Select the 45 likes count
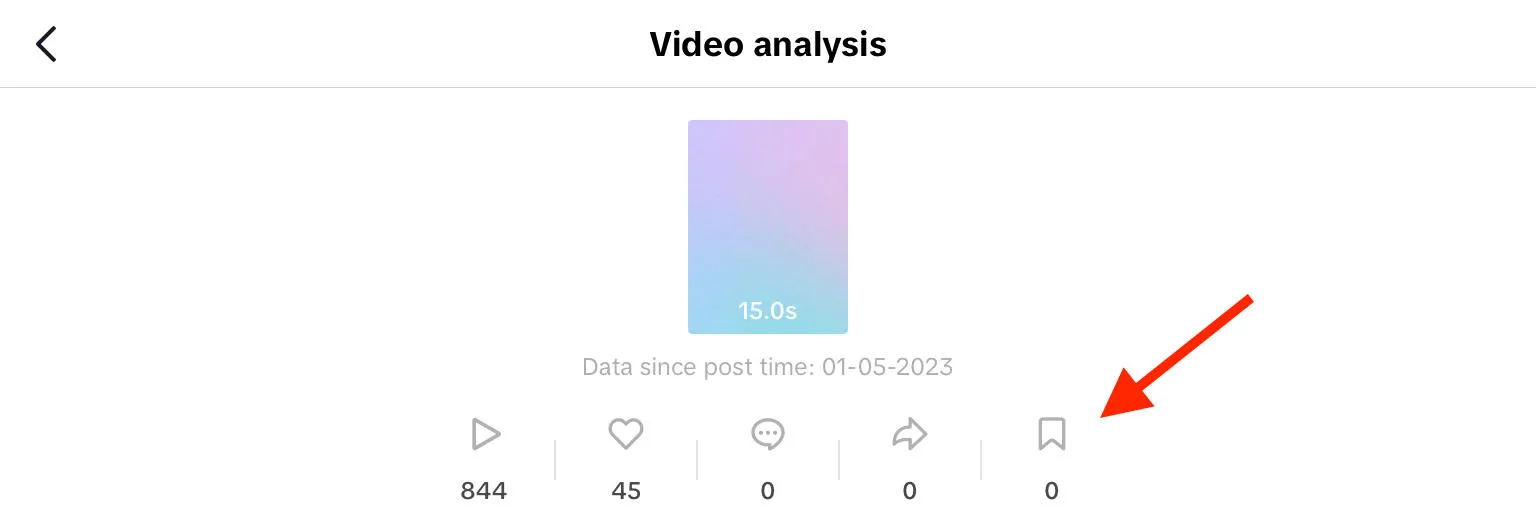Viewport: 1536px width, 528px height. click(x=626, y=491)
